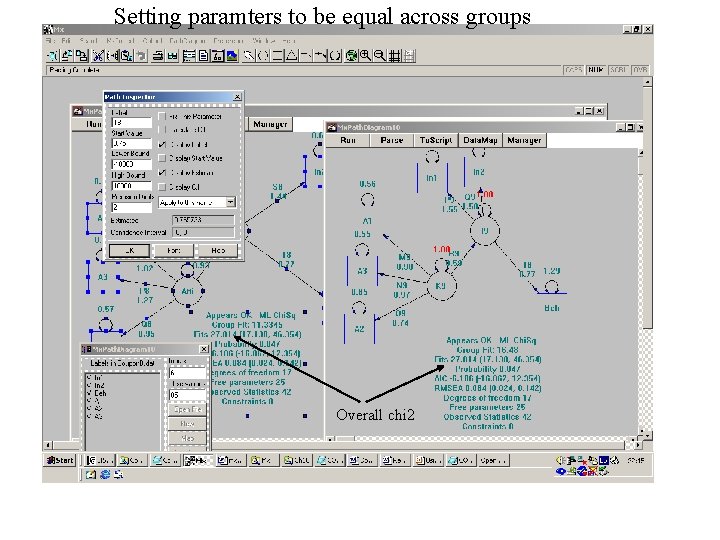Click the landscape picture toolbar icon
This screenshot has height=540, width=720.
[x=232, y=56]
